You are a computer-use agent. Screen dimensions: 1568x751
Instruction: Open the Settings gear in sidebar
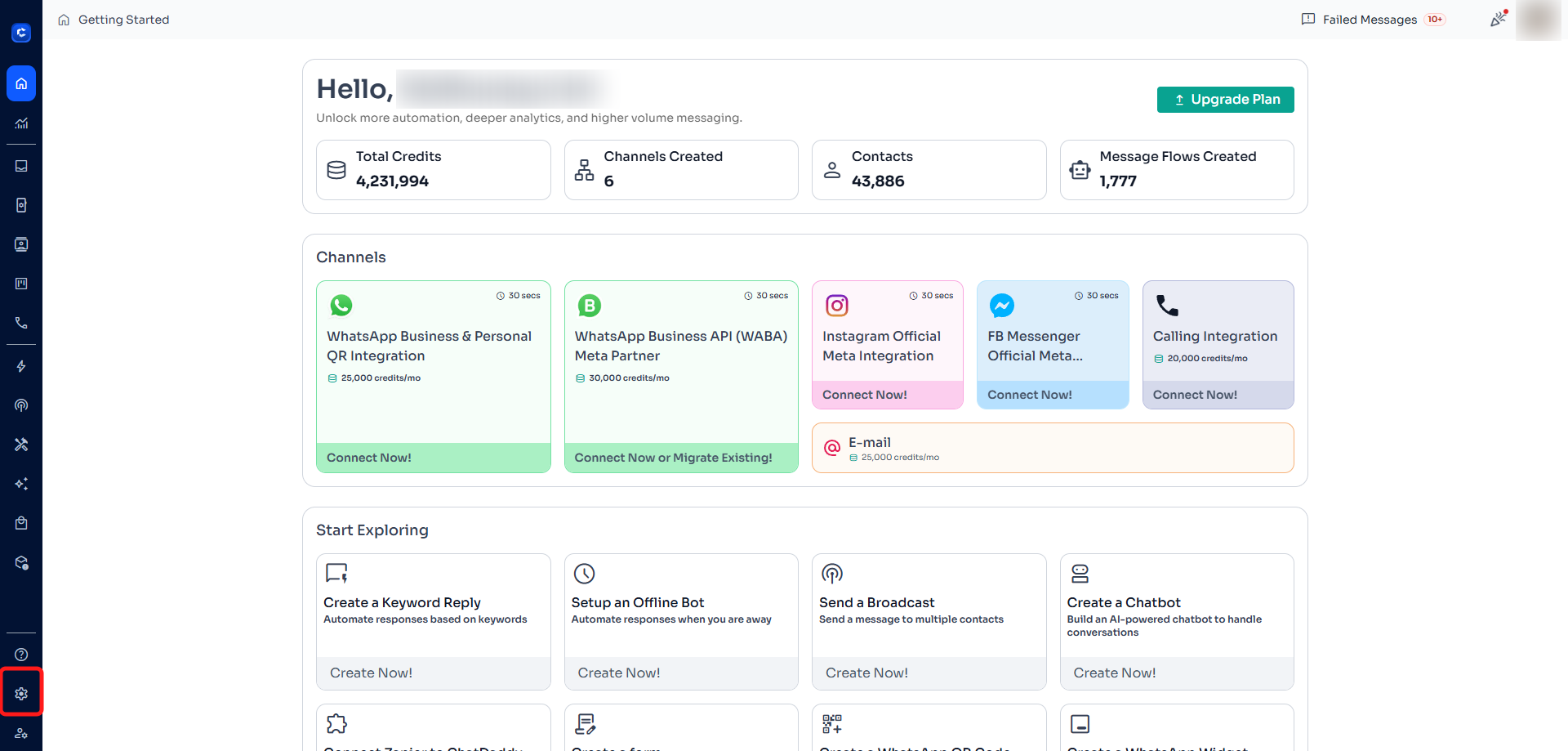[x=21, y=694]
